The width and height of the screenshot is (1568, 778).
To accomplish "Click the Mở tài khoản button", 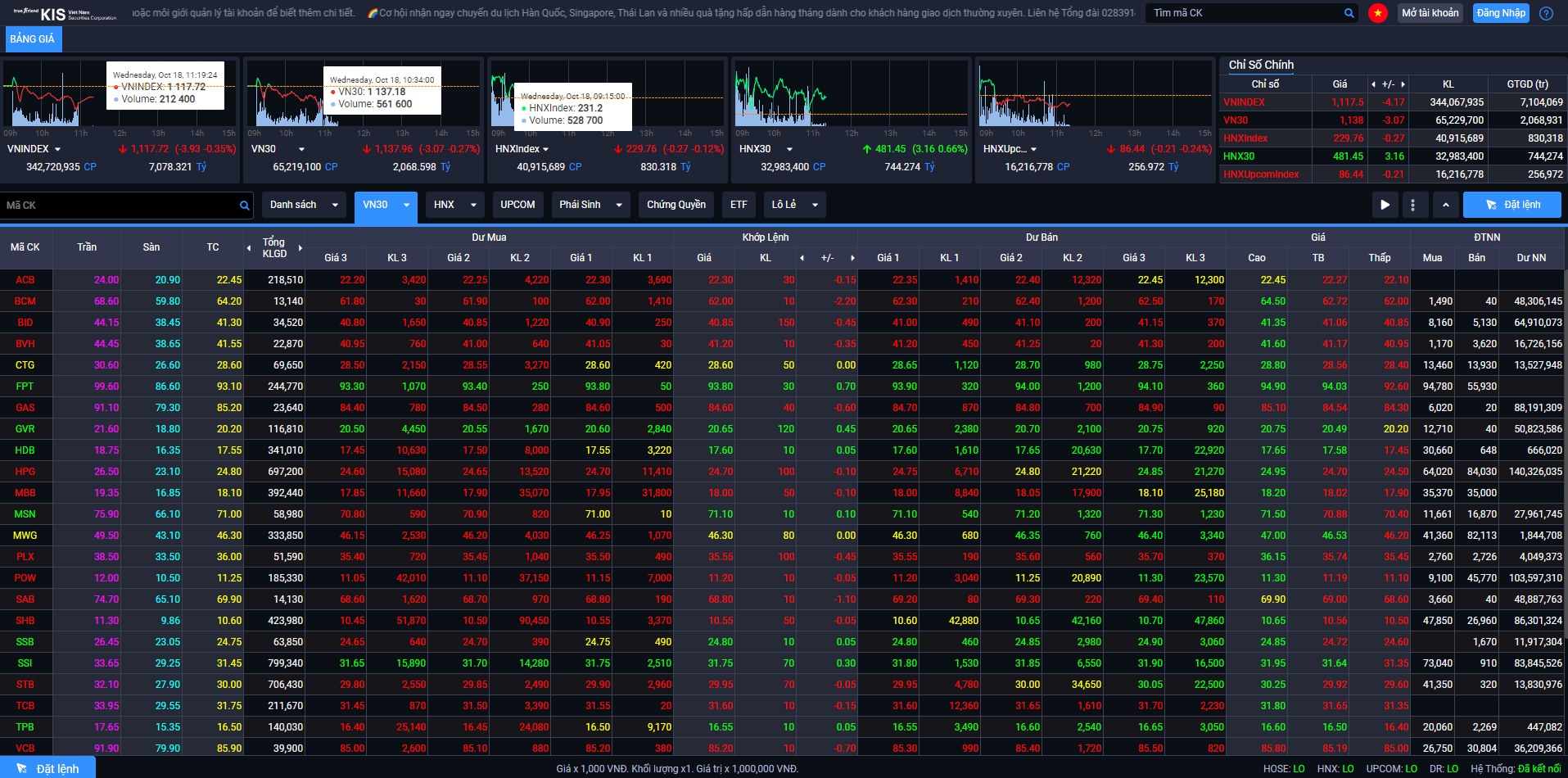I will point(1430,13).
